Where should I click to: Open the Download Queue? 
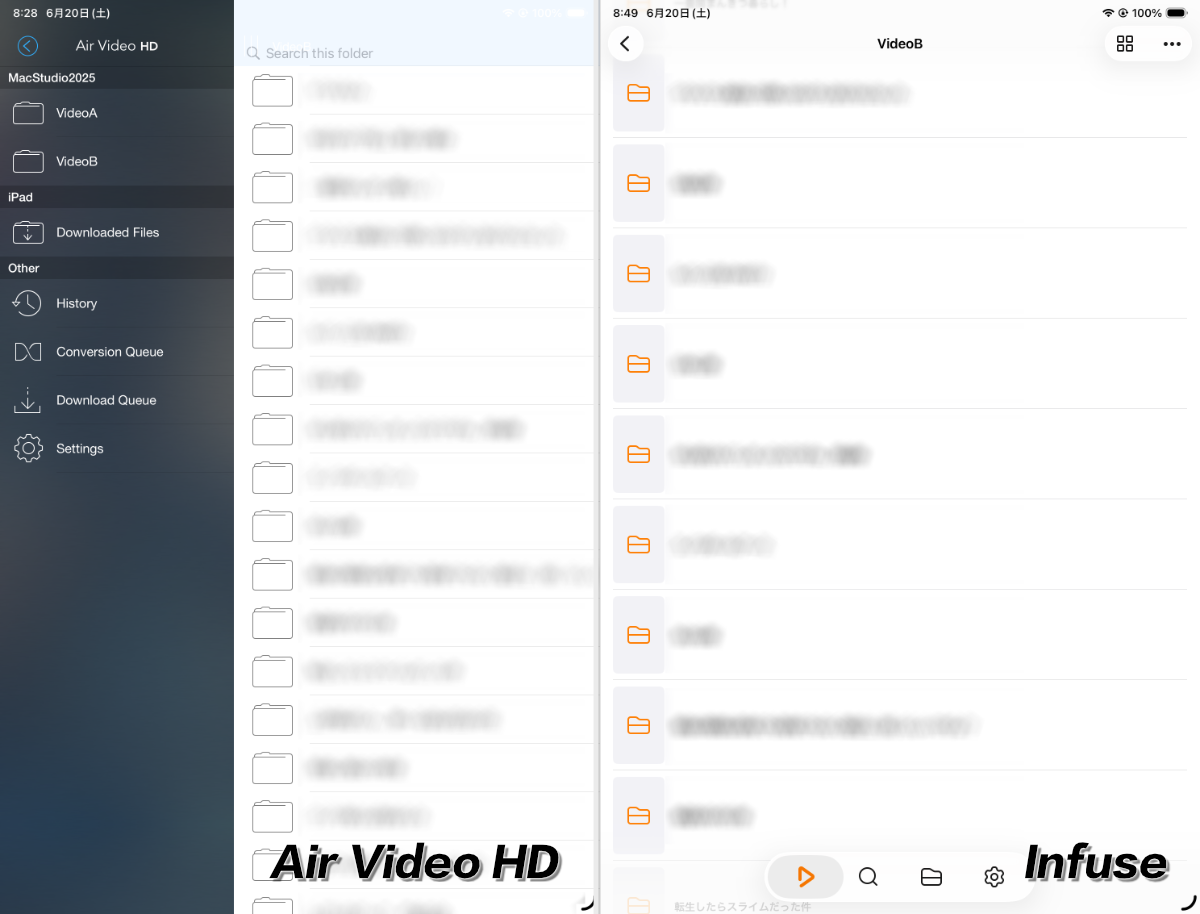click(x=117, y=400)
